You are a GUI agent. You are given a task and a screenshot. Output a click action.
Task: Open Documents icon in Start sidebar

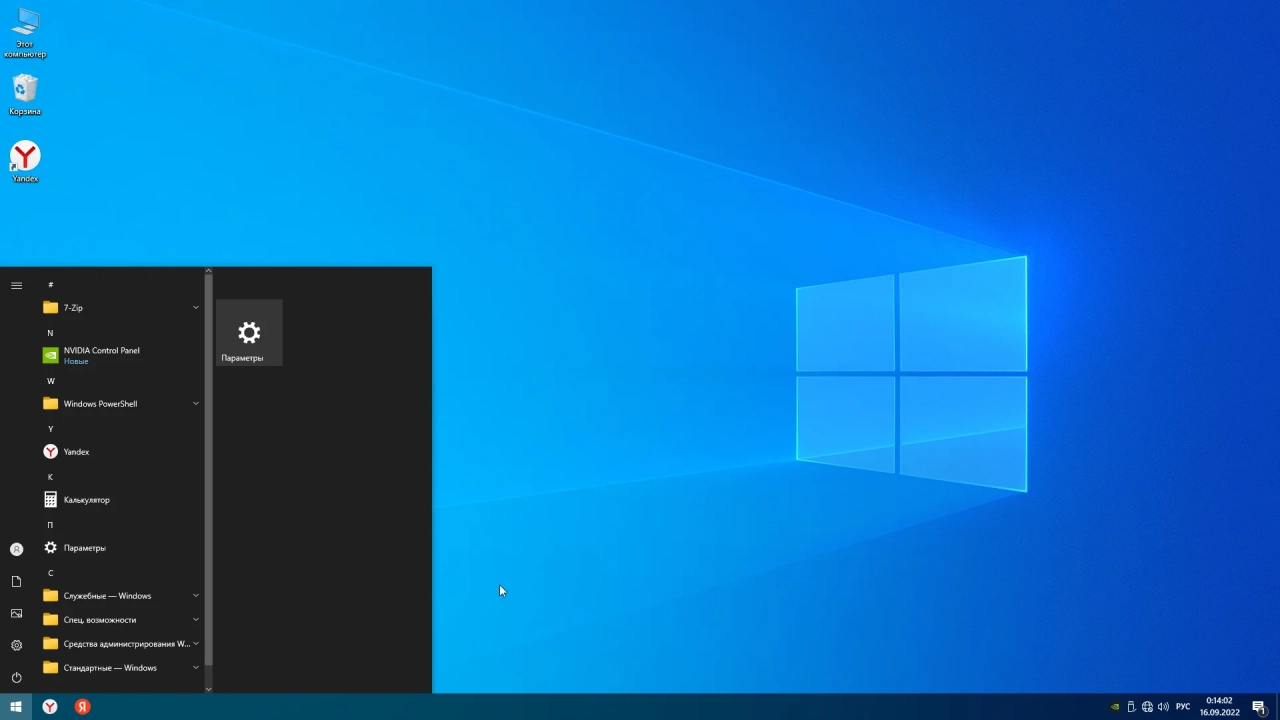pyautogui.click(x=16, y=581)
